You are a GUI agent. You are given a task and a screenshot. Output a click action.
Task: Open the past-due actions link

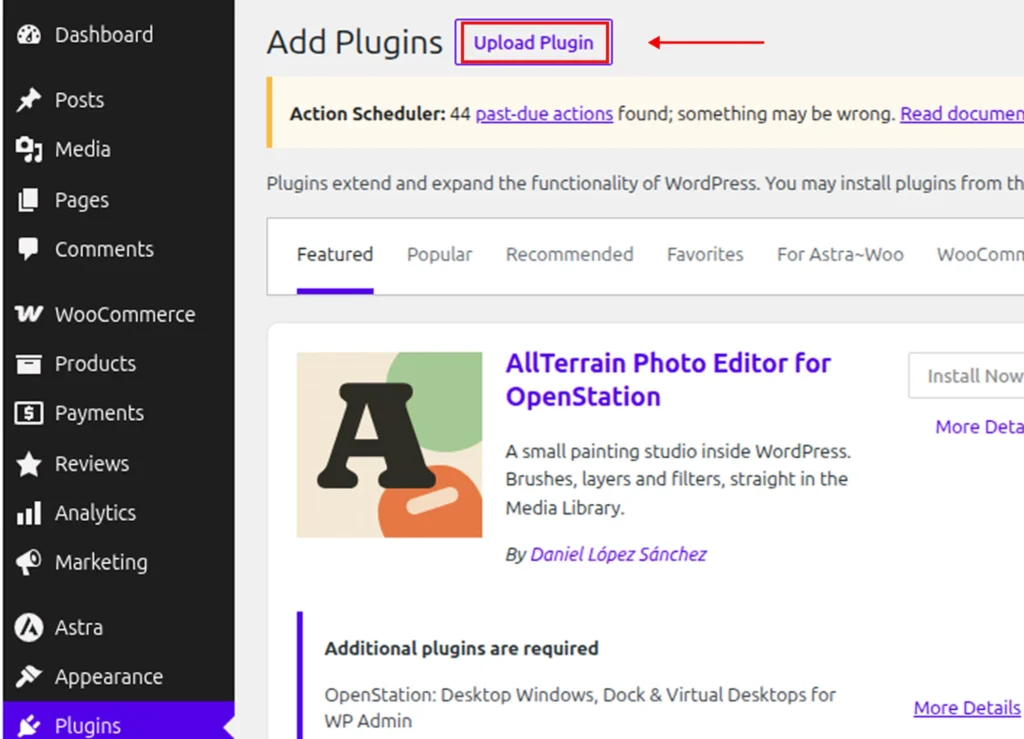pos(544,114)
